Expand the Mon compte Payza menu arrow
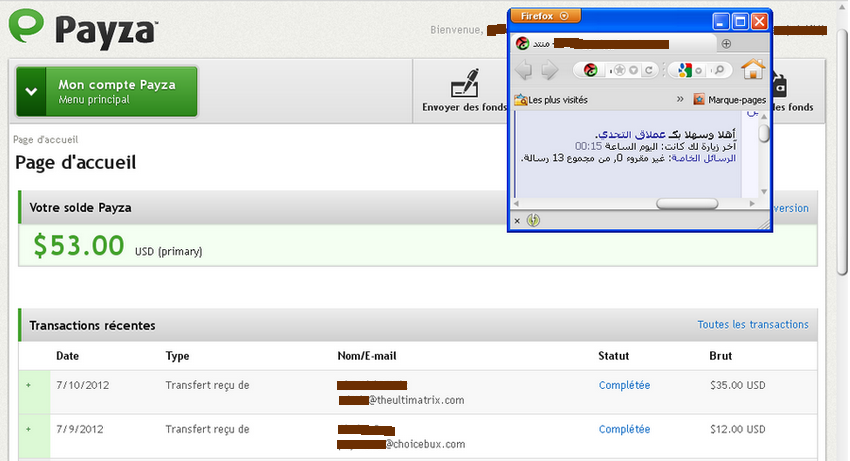Screen dimensions: 850x461 (31, 92)
